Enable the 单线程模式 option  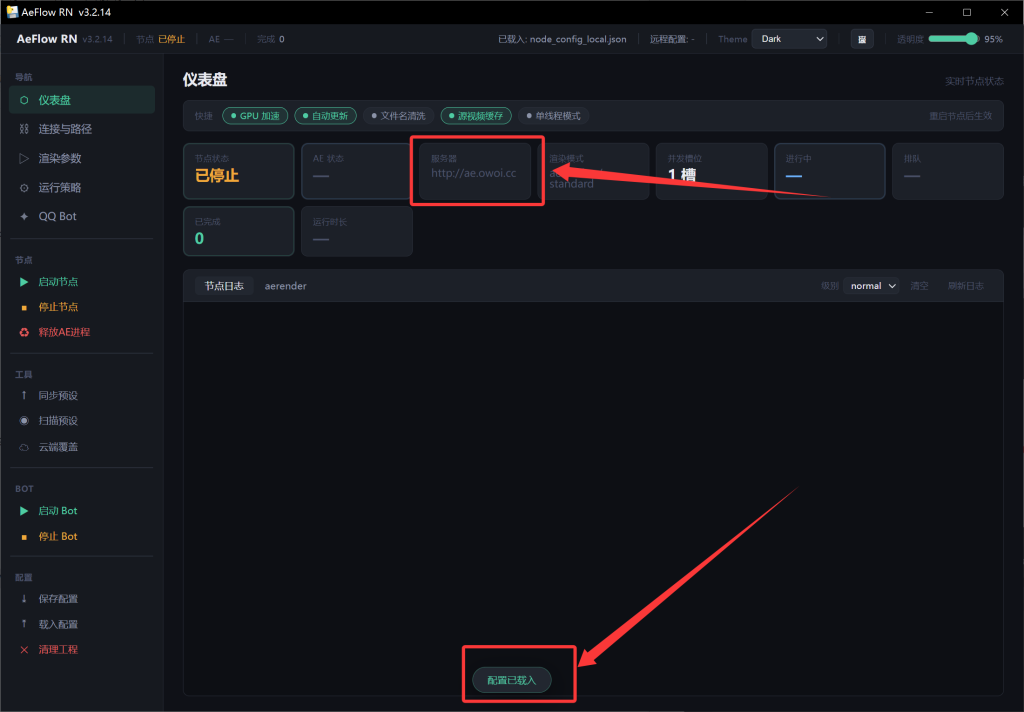[x=553, y=116]
